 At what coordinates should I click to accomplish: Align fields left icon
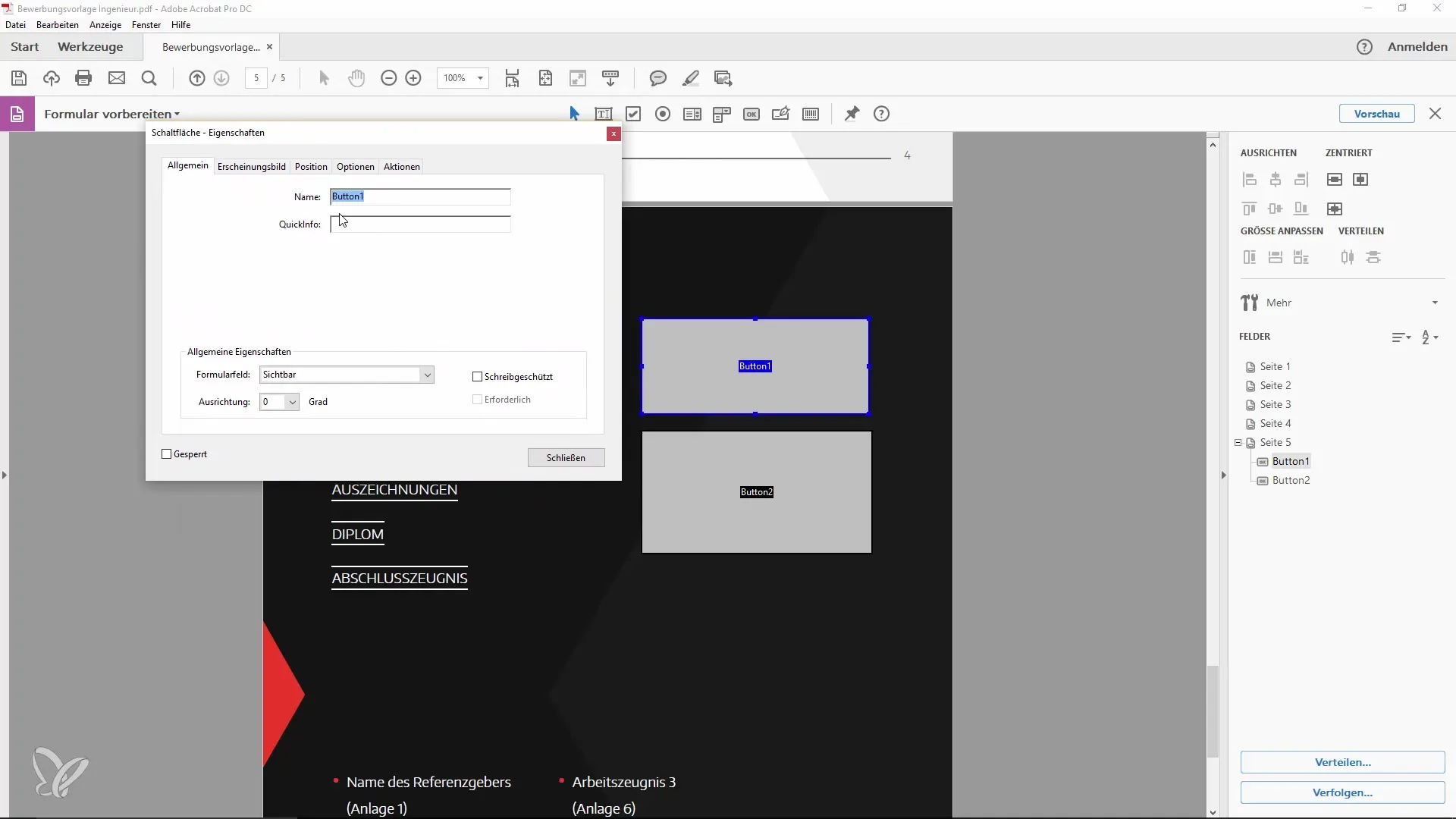click(1250, 180)
